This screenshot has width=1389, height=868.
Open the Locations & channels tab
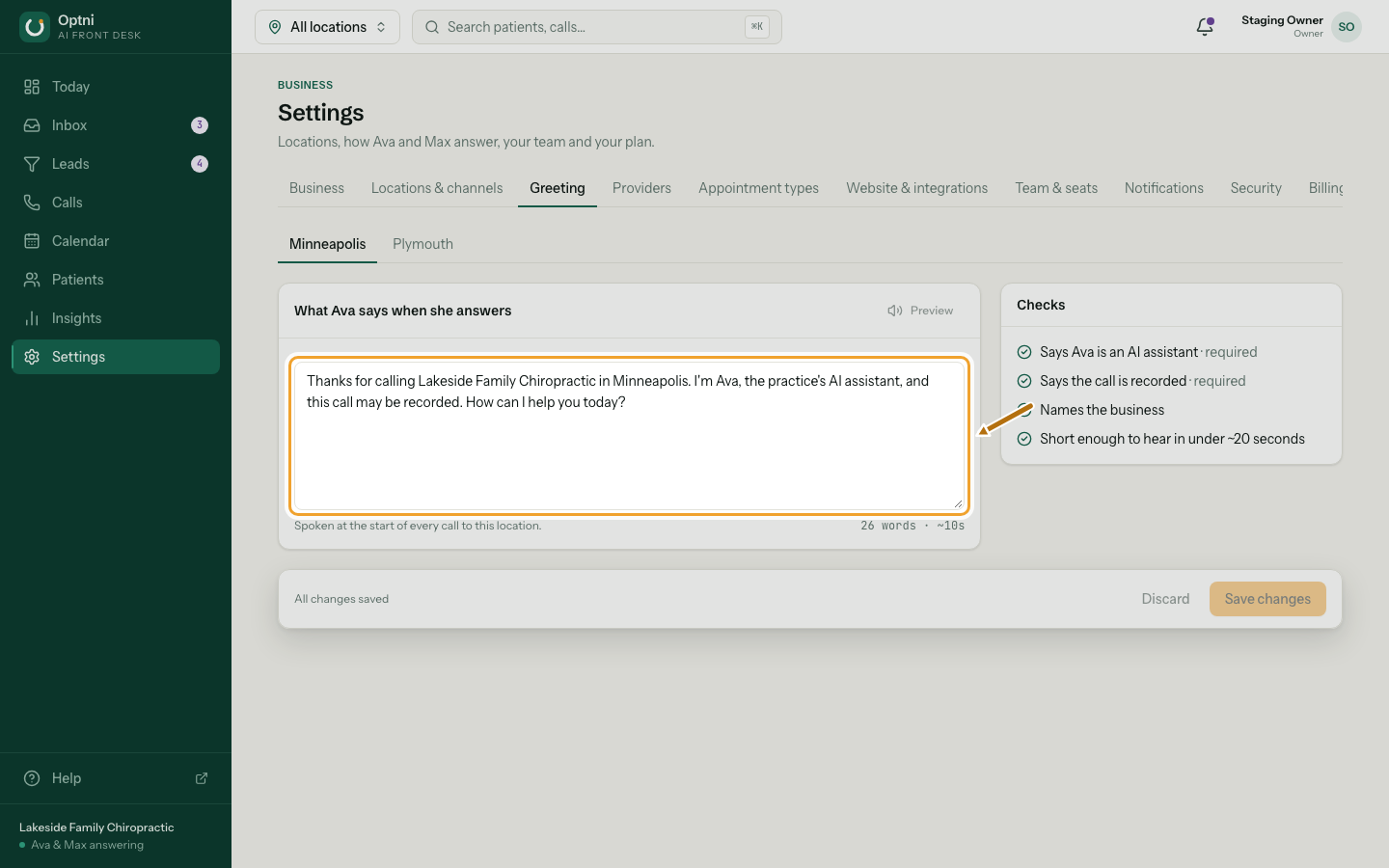(x=437, y=188)
